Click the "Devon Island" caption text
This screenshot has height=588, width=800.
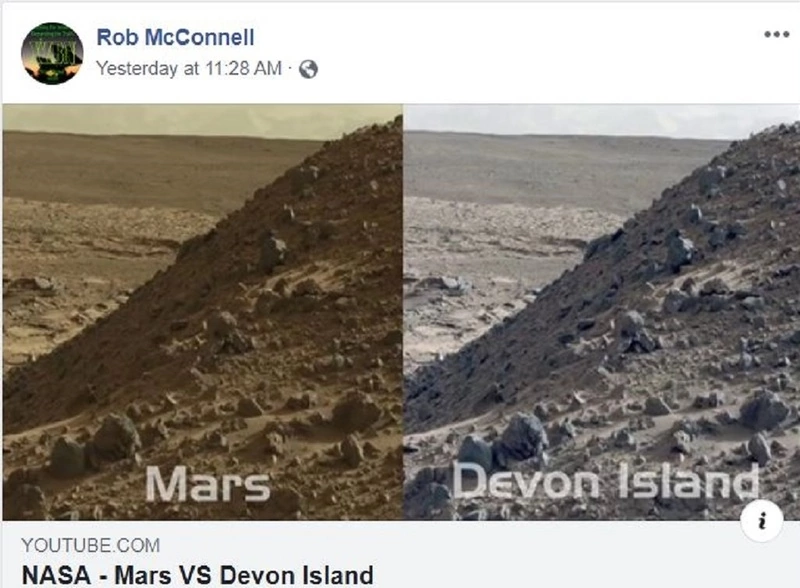coord(606,480)
